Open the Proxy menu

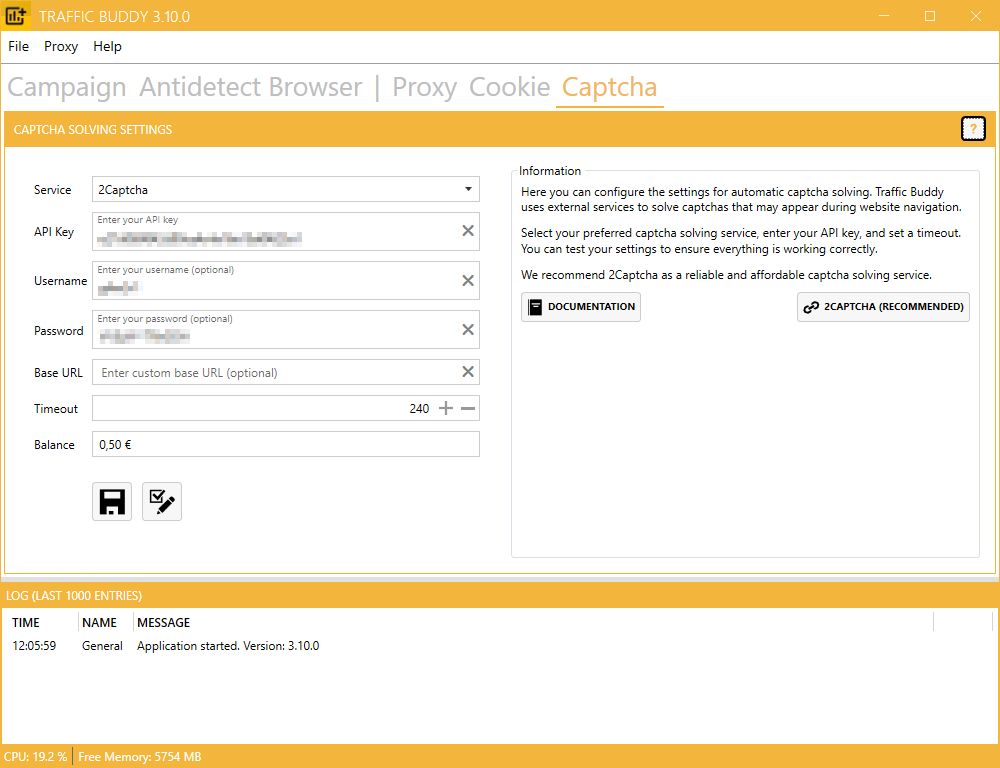click(61, 46)
